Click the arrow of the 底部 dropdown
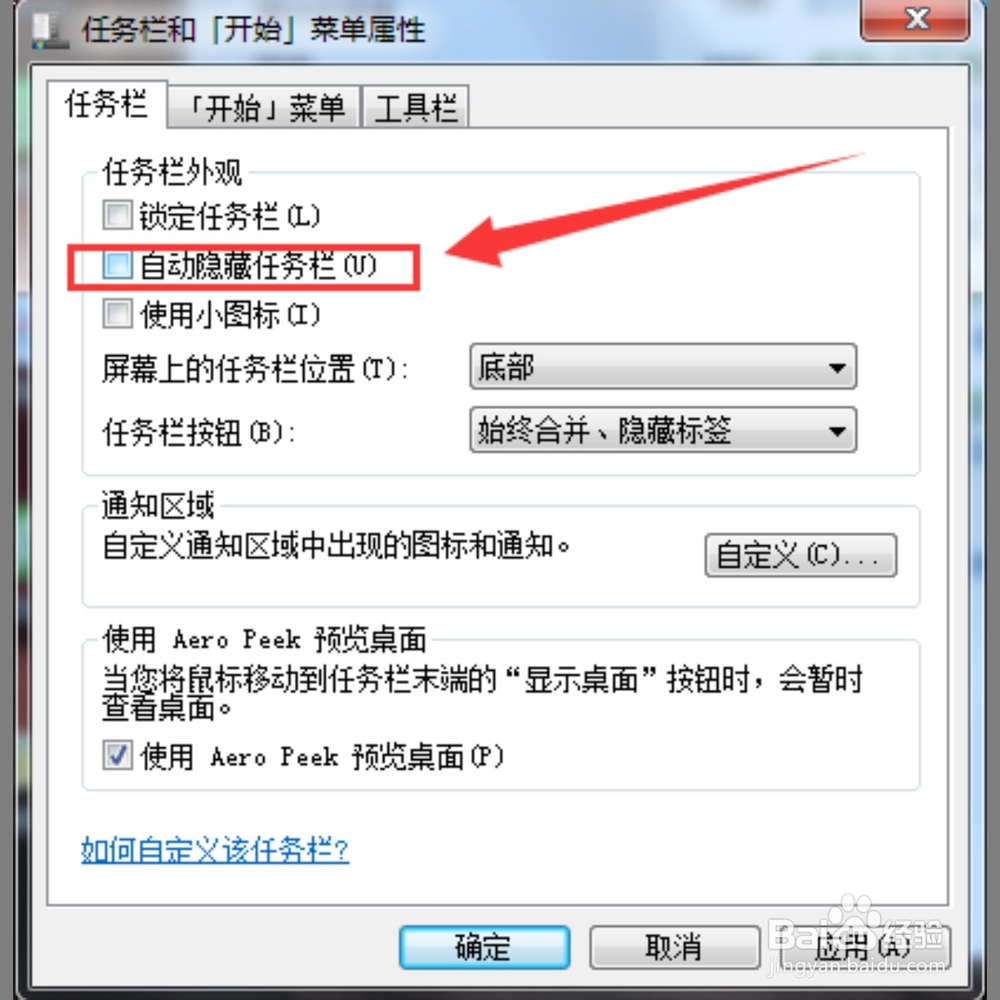1000x1000 pixels. point(837,367)
